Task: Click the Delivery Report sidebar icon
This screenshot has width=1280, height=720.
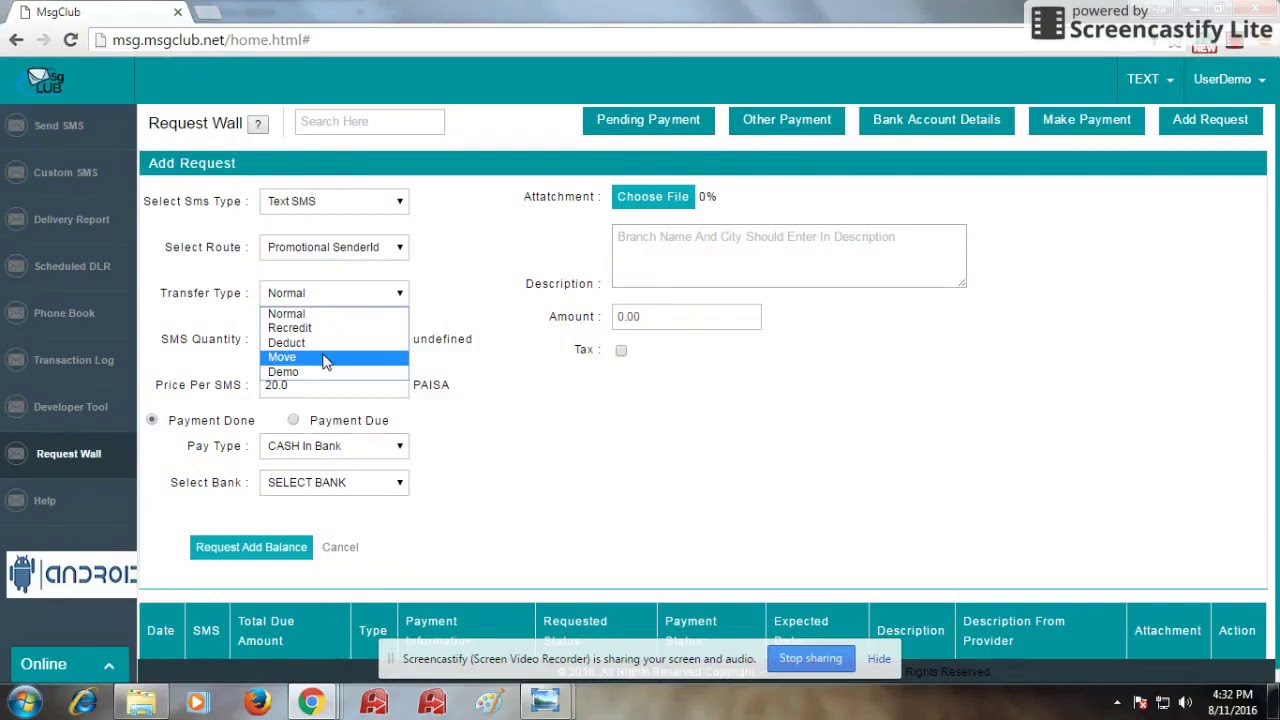Action: [16, 220]
